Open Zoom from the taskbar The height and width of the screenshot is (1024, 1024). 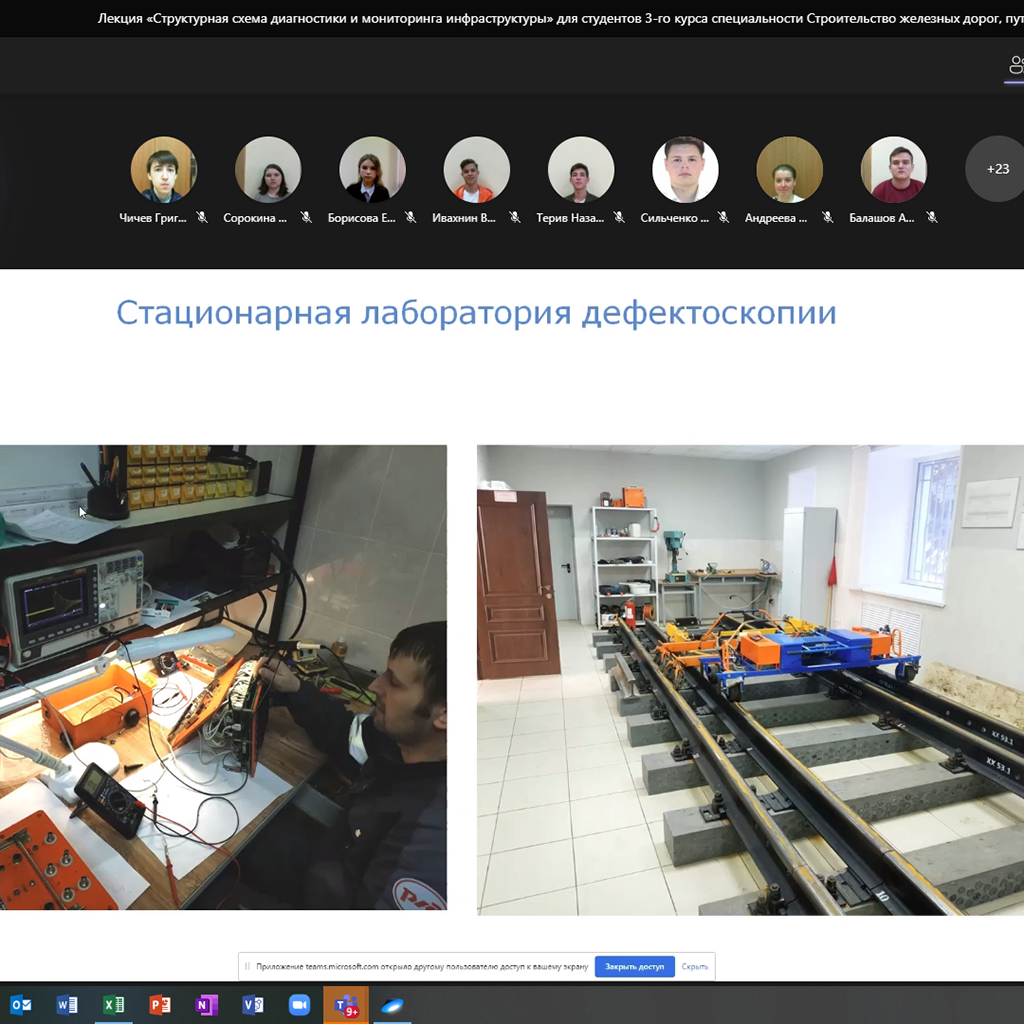pyautogui.click(x=299, y=1004)
